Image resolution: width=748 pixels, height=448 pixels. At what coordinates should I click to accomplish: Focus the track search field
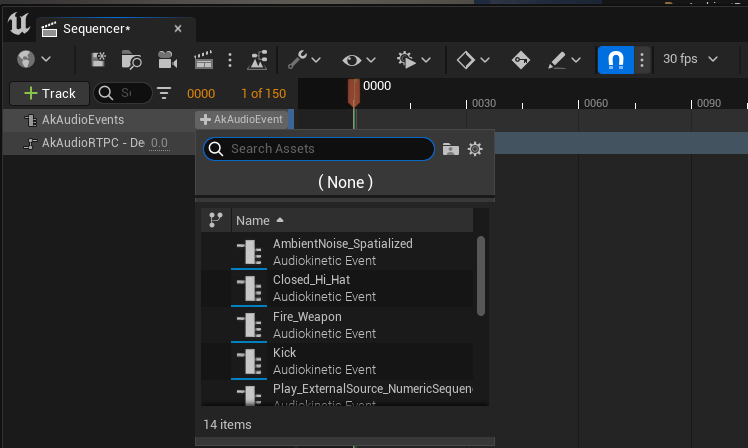pyautogui.click(x=123, y=93)
